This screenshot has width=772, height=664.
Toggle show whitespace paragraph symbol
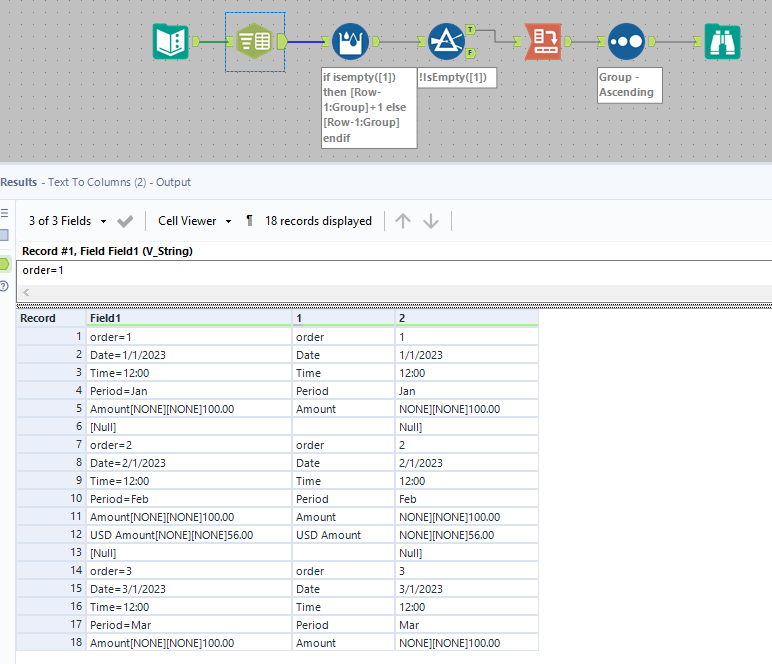[249, 221]
